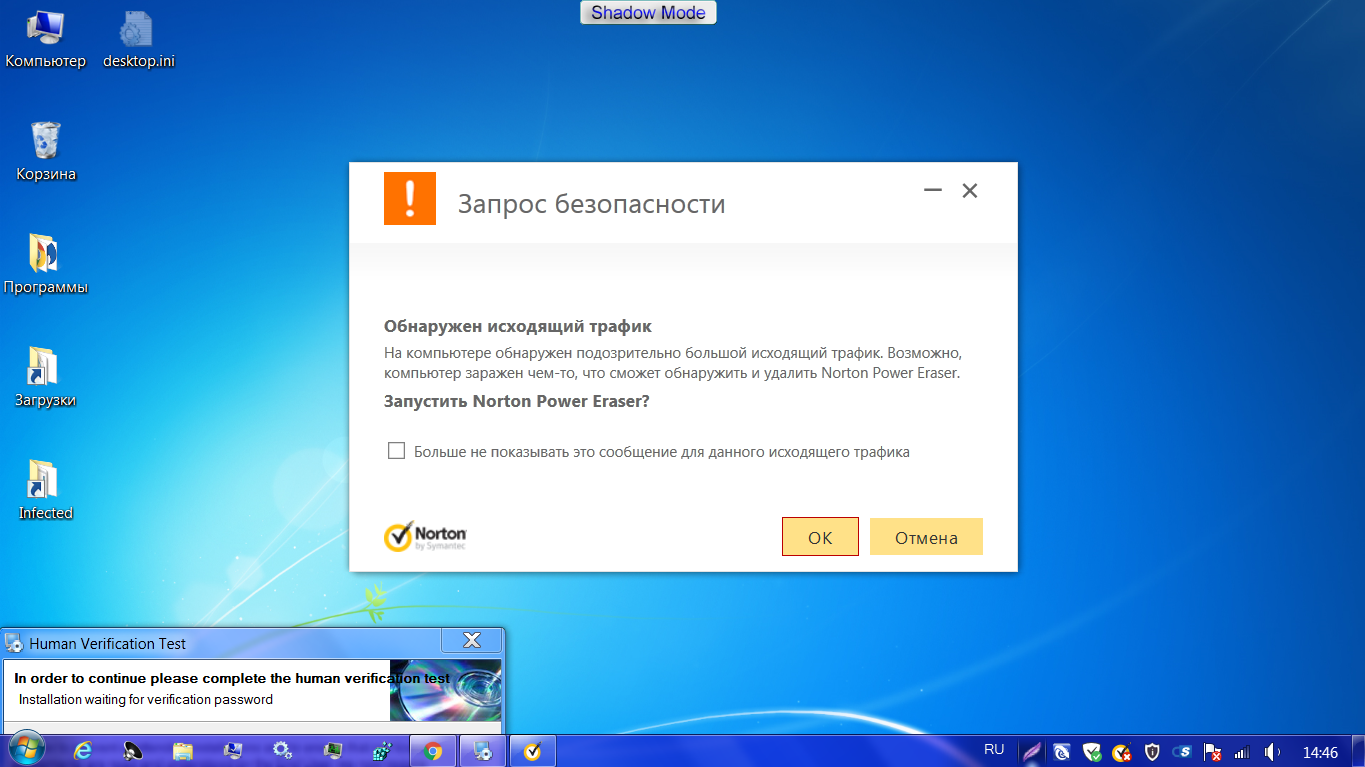Click the Show Desktop strip beside the clock

click(x=1358, y=751)
